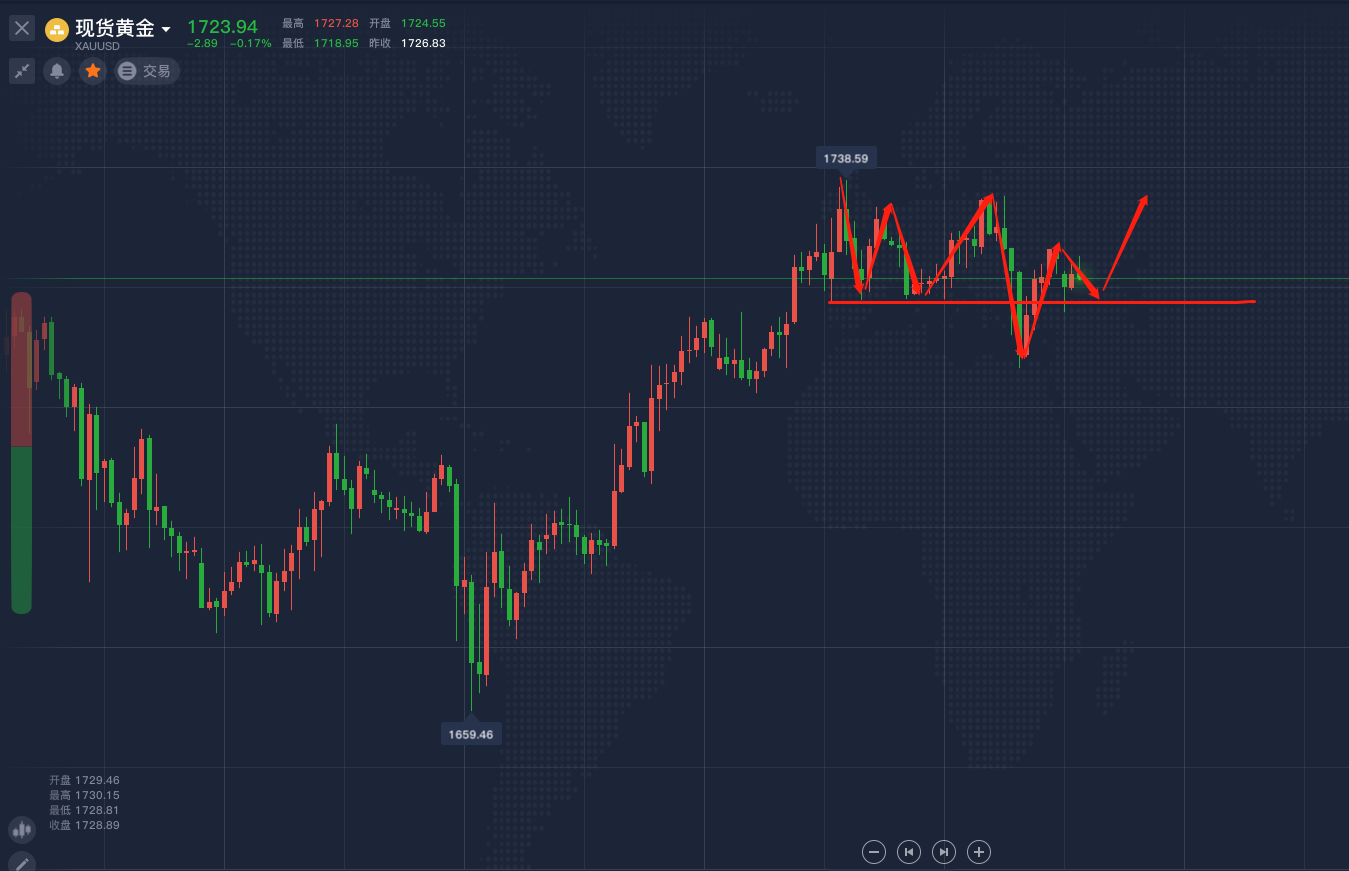Collapse chart with the shrink arrows icon

[22, 71]
